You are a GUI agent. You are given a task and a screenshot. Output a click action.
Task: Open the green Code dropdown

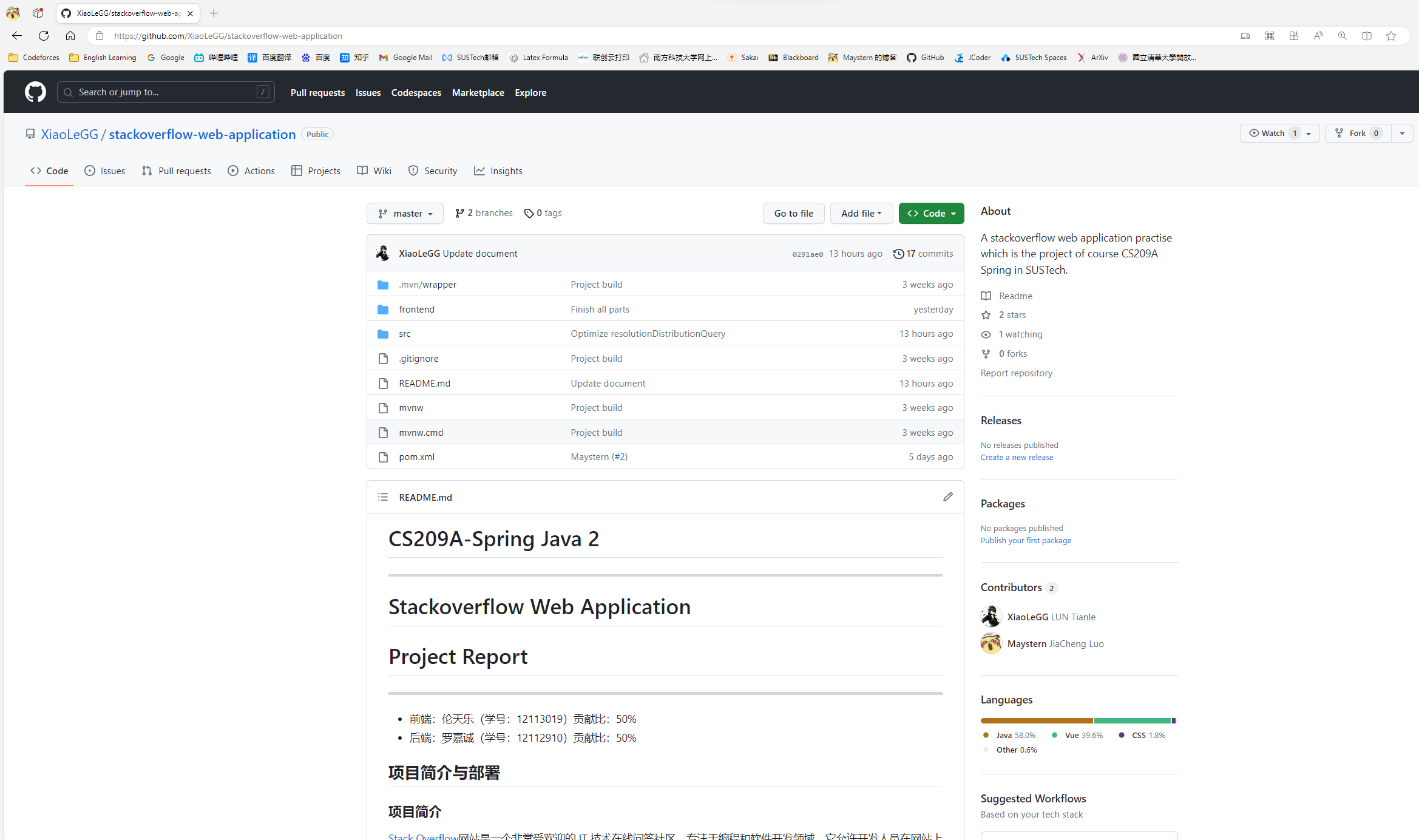(x=931, y=214)
